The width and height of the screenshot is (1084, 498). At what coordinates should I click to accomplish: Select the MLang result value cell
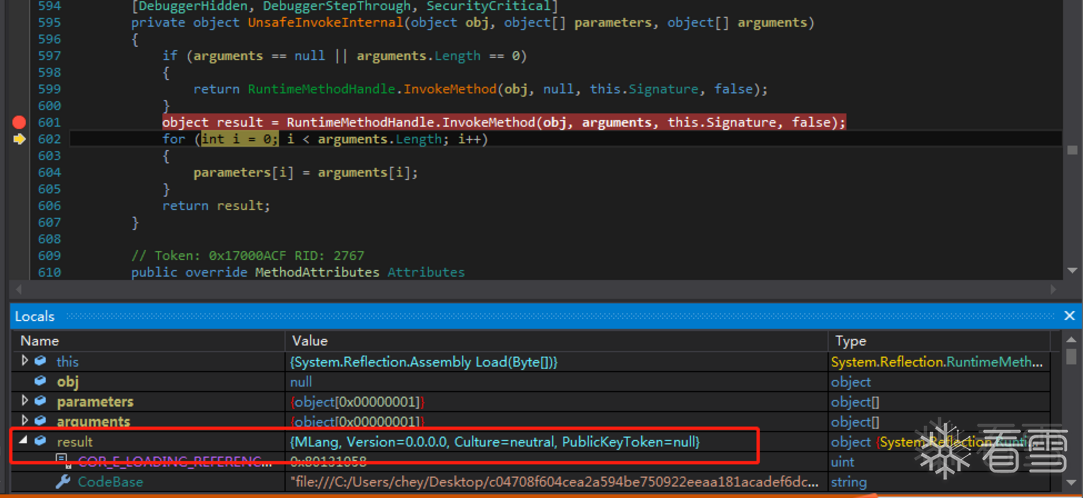click(x=556, y=441)
